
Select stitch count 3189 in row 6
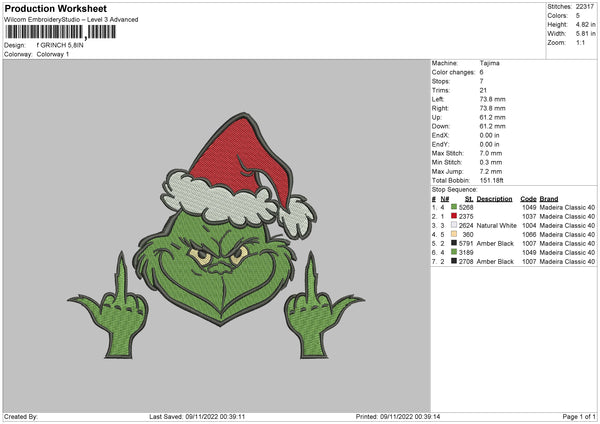coord(466,253)
